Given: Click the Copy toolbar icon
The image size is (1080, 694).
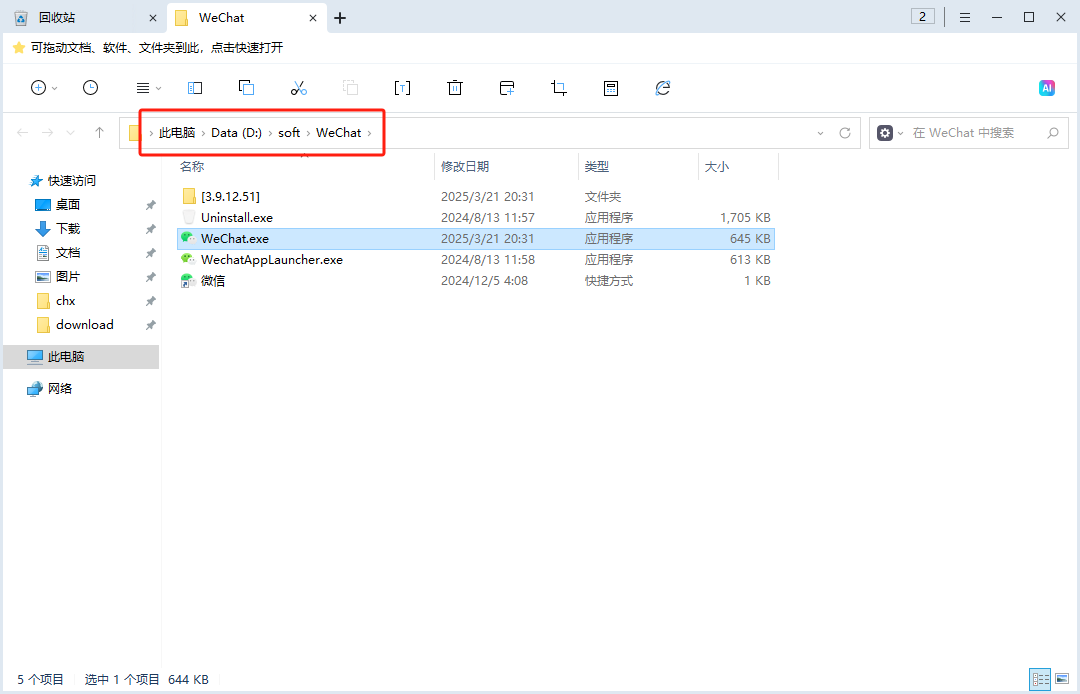Looking at the screenshot, I should [247, 87].
